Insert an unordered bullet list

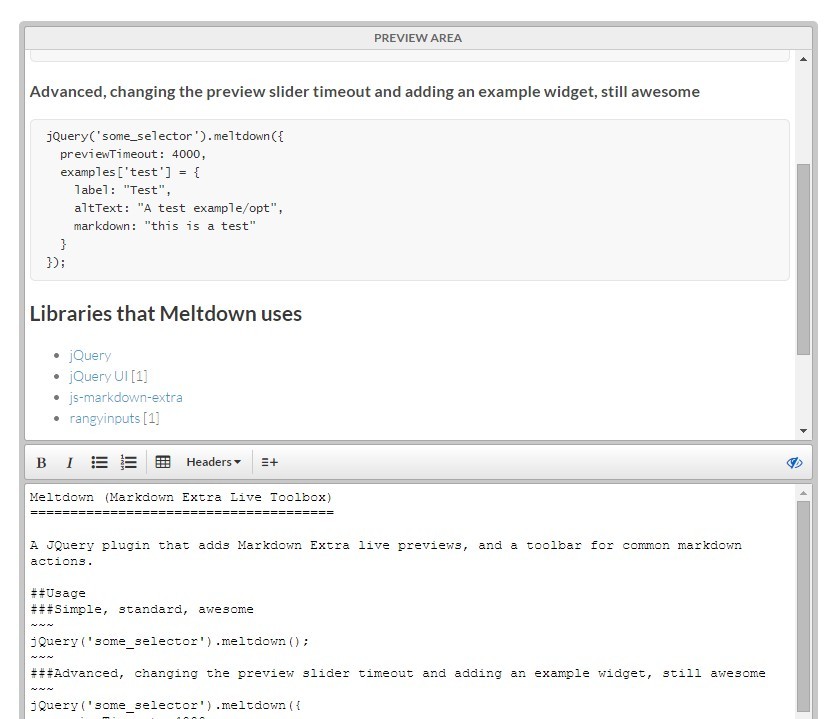[99, 462]
